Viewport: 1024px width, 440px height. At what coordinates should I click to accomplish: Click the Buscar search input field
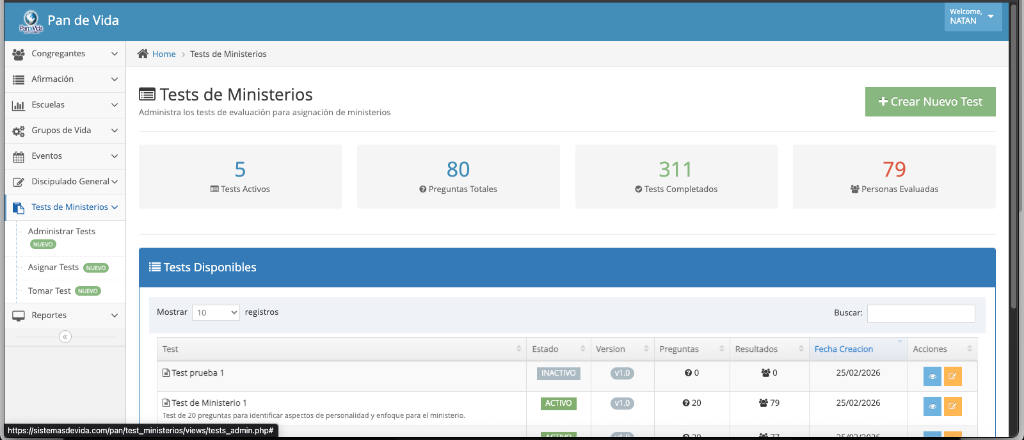pos(921,313)
